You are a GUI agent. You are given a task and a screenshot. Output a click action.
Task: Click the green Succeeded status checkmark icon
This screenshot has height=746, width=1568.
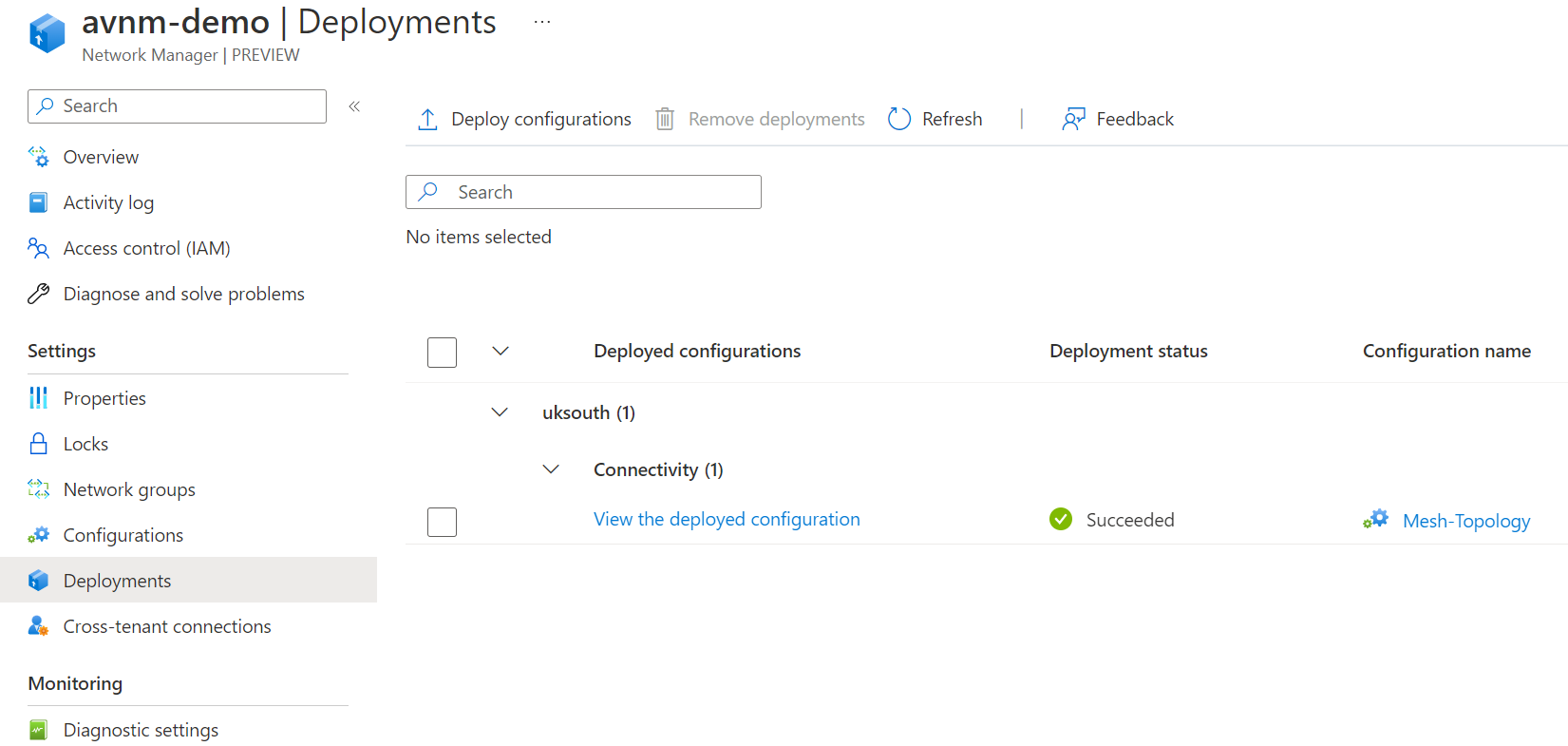coord(1061,519)
